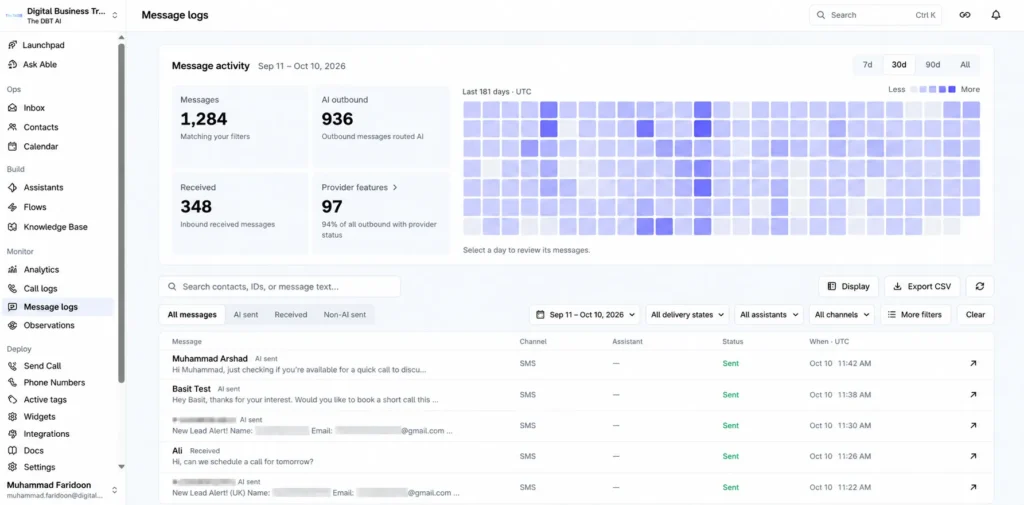Click the Ask Able icon
Viewport: 1024px width, 505px height.
click(x=12, y=65)
